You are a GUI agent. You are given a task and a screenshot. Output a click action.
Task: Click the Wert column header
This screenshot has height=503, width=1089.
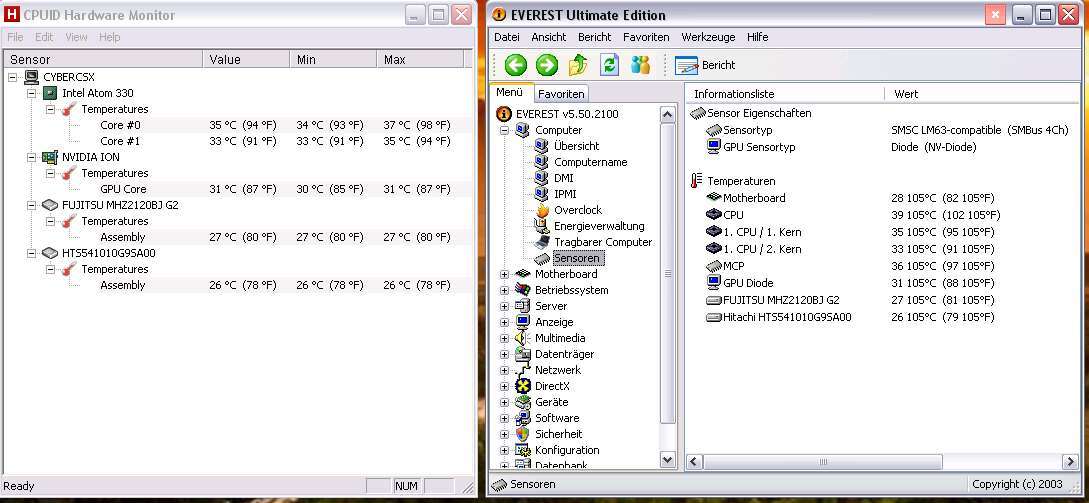[x=982, y=94]
